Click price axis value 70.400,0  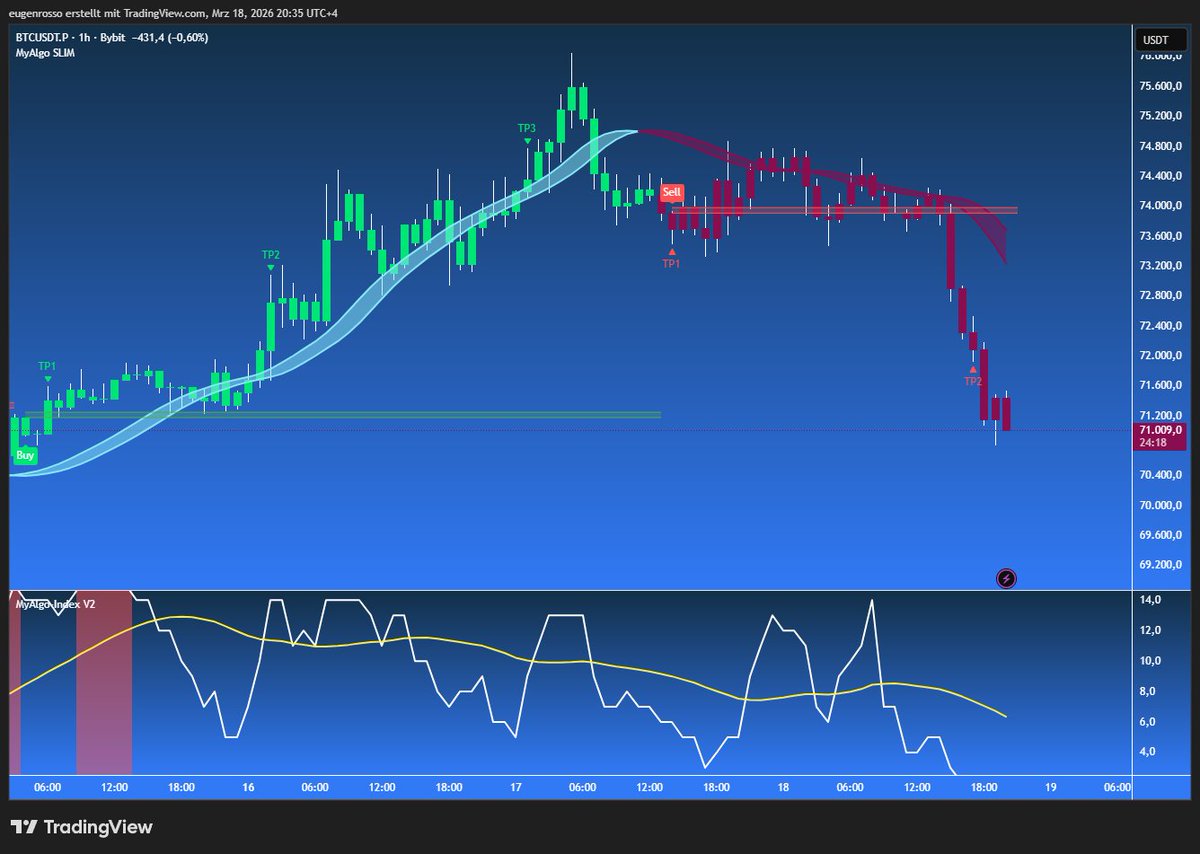point(1160,476)
